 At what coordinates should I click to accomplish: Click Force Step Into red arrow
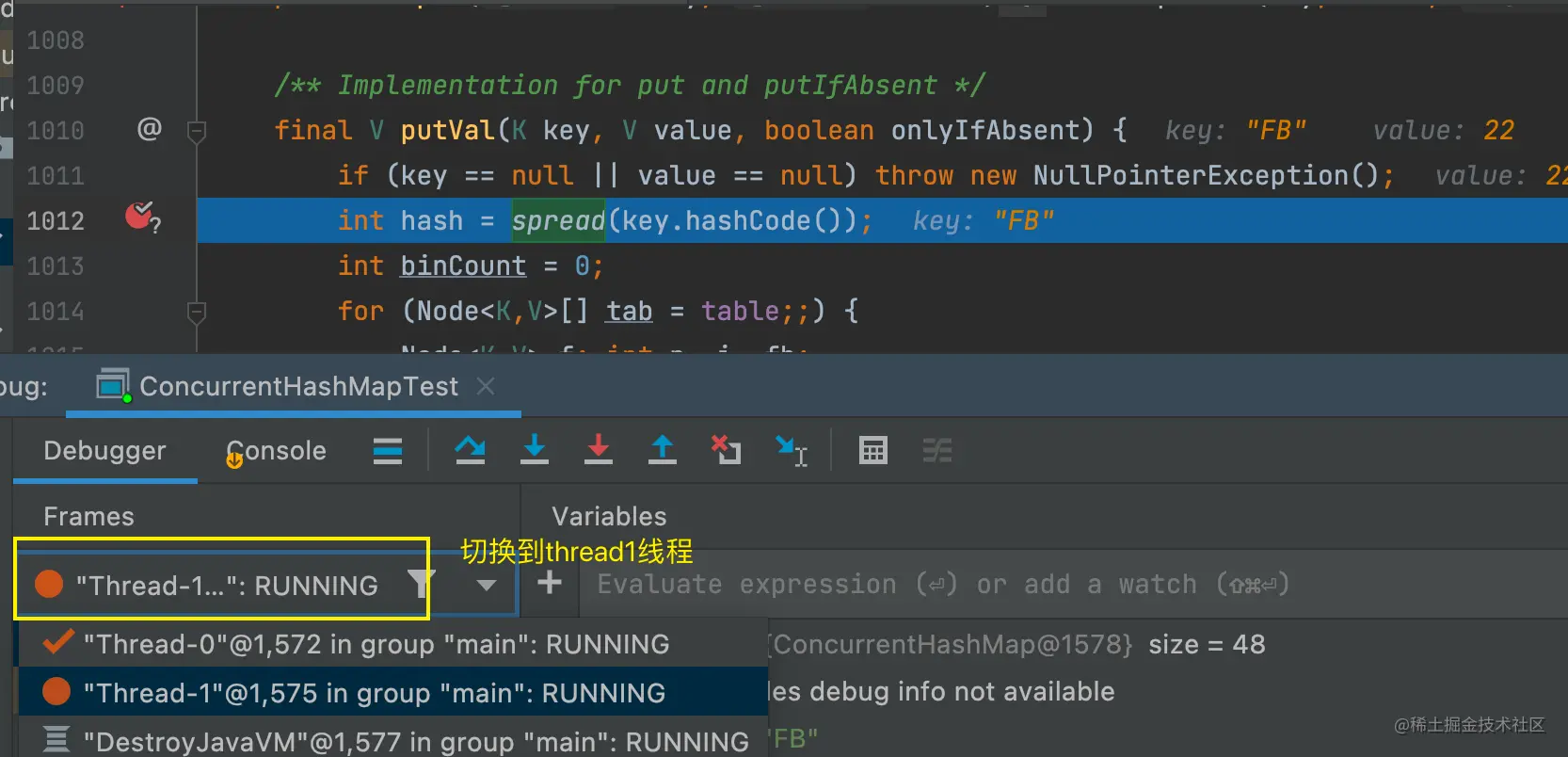[598, 450]
